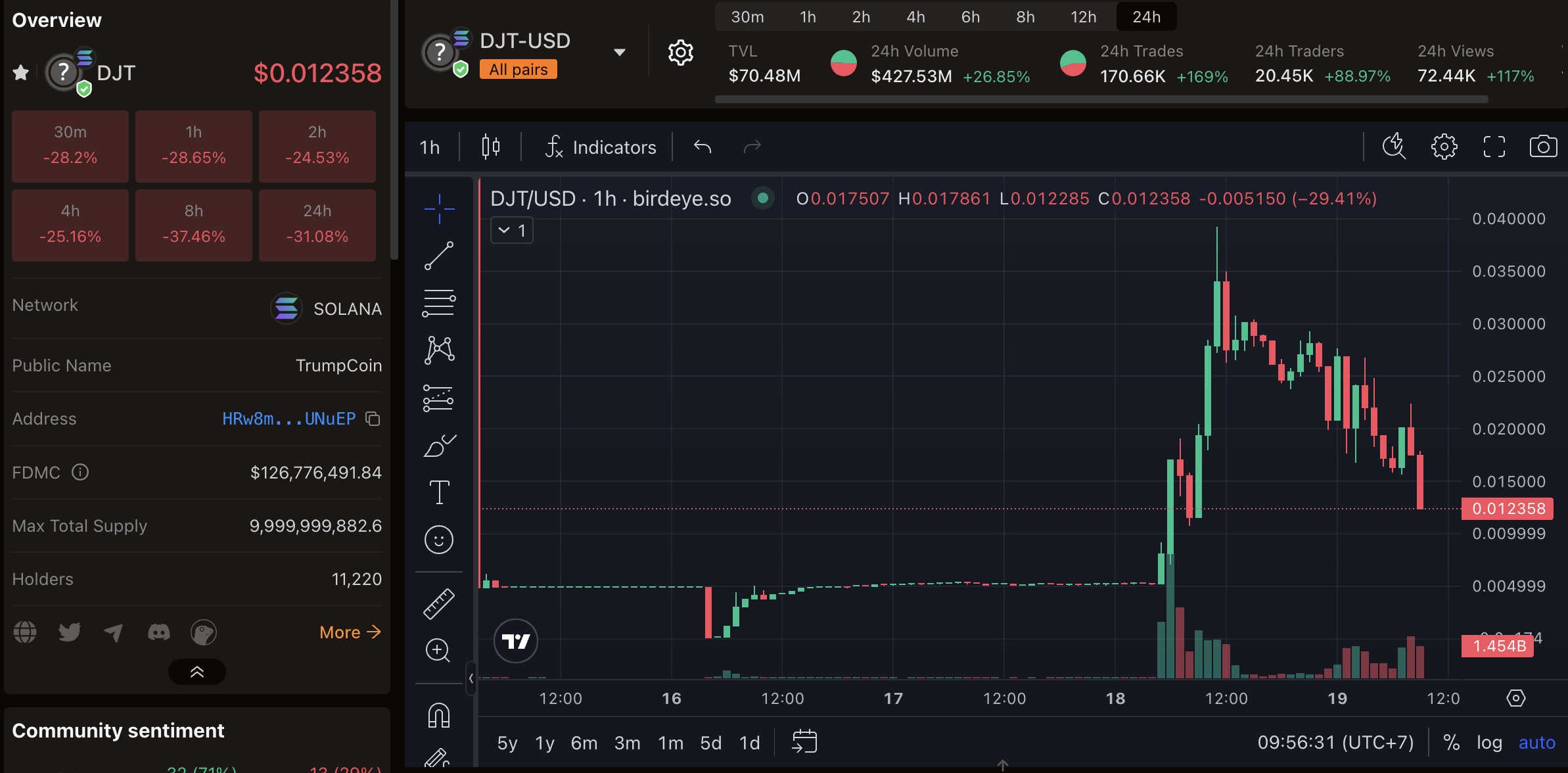Screen dimensions: 1568x773
Task: Open the forecasting position tool
Action: (x=439, y=398)
